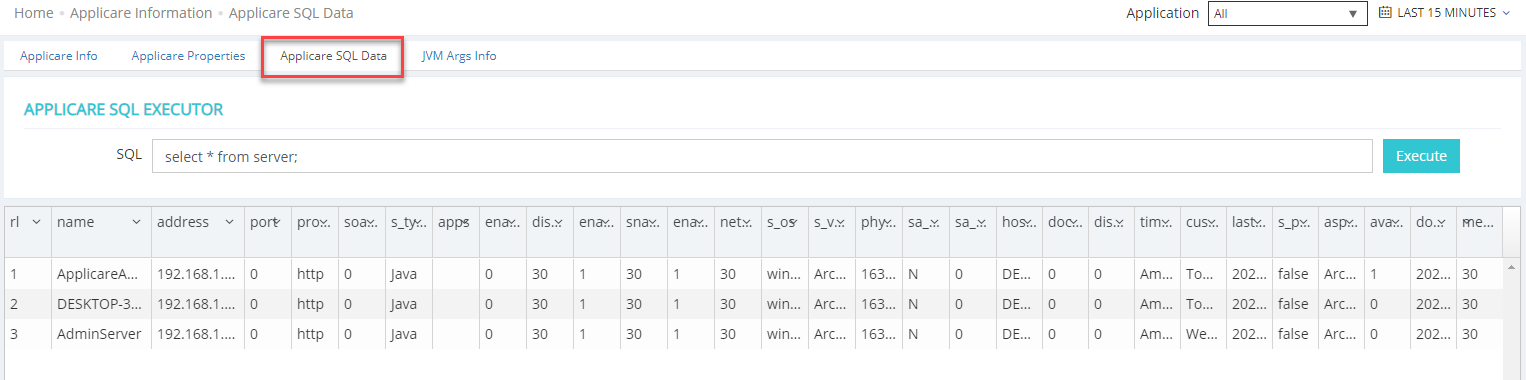Switch to the Applicare Info tab
Viewport: 1526px width, 380px height.
pos(59,56)
